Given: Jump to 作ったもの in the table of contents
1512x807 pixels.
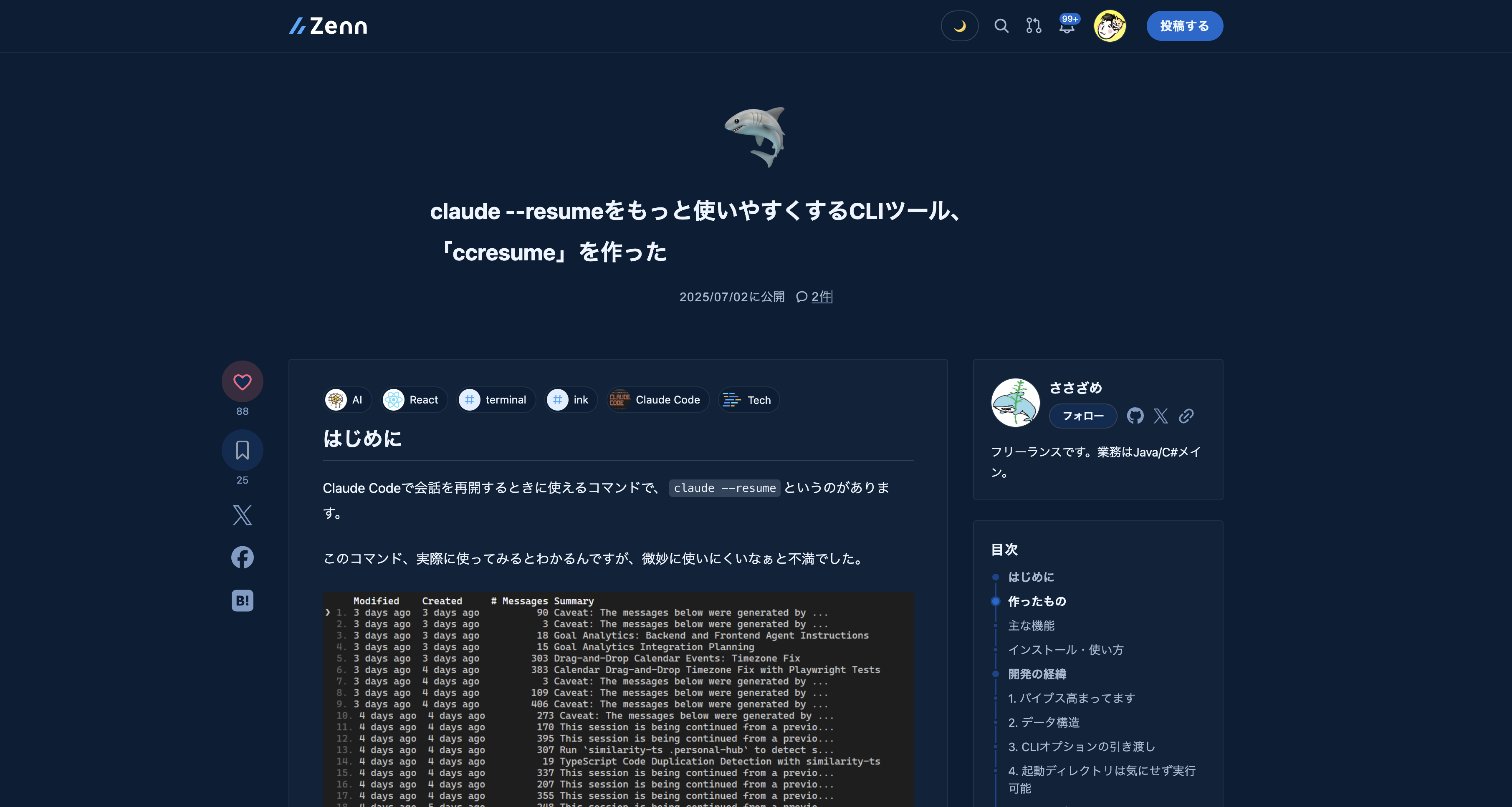Looking at the screenshot, I should coord(1037,601).
